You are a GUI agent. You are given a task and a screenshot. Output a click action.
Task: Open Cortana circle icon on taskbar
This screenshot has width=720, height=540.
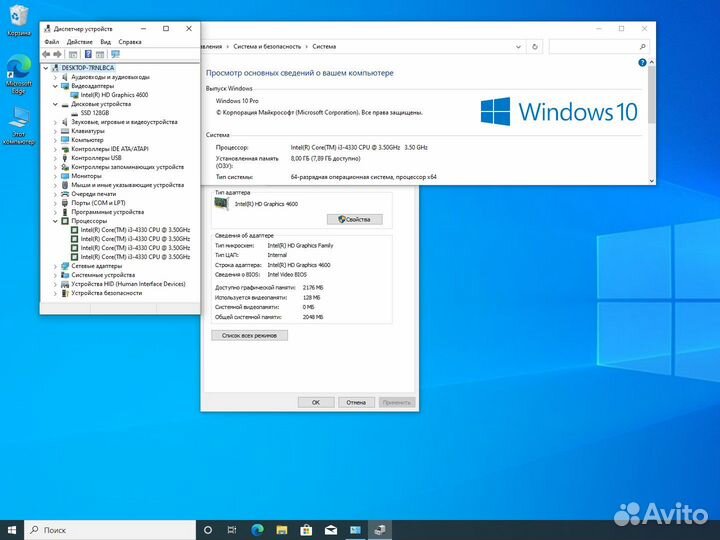coord(208,530)
